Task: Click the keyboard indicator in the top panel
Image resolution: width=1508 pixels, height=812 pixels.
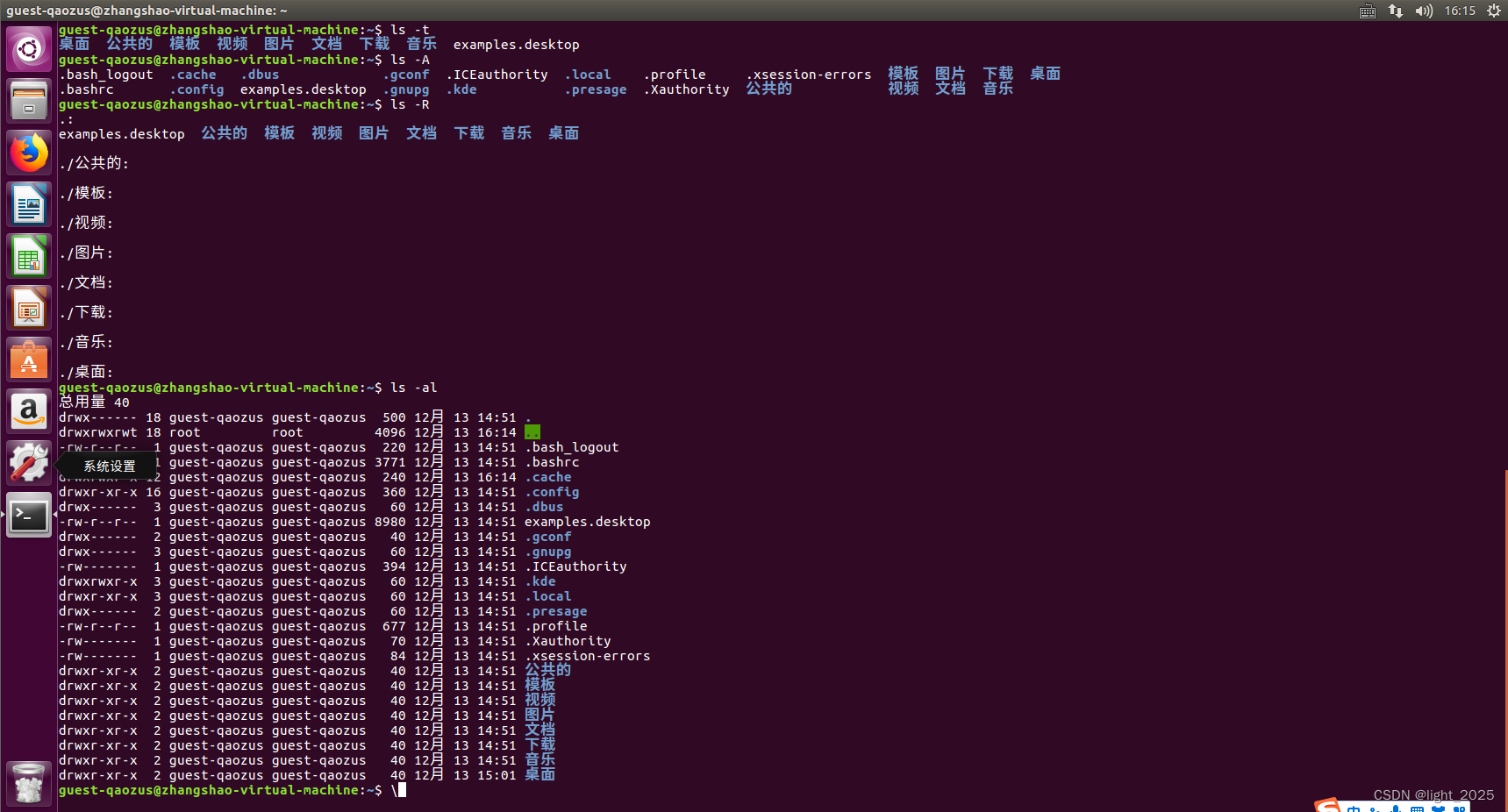Action: [1367, 11]
